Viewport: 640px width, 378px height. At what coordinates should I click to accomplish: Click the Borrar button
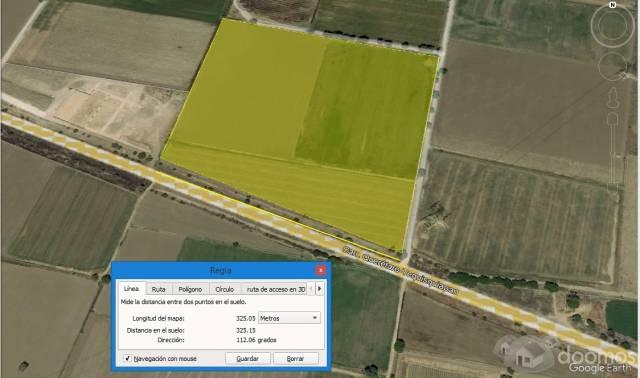(296, 358)
